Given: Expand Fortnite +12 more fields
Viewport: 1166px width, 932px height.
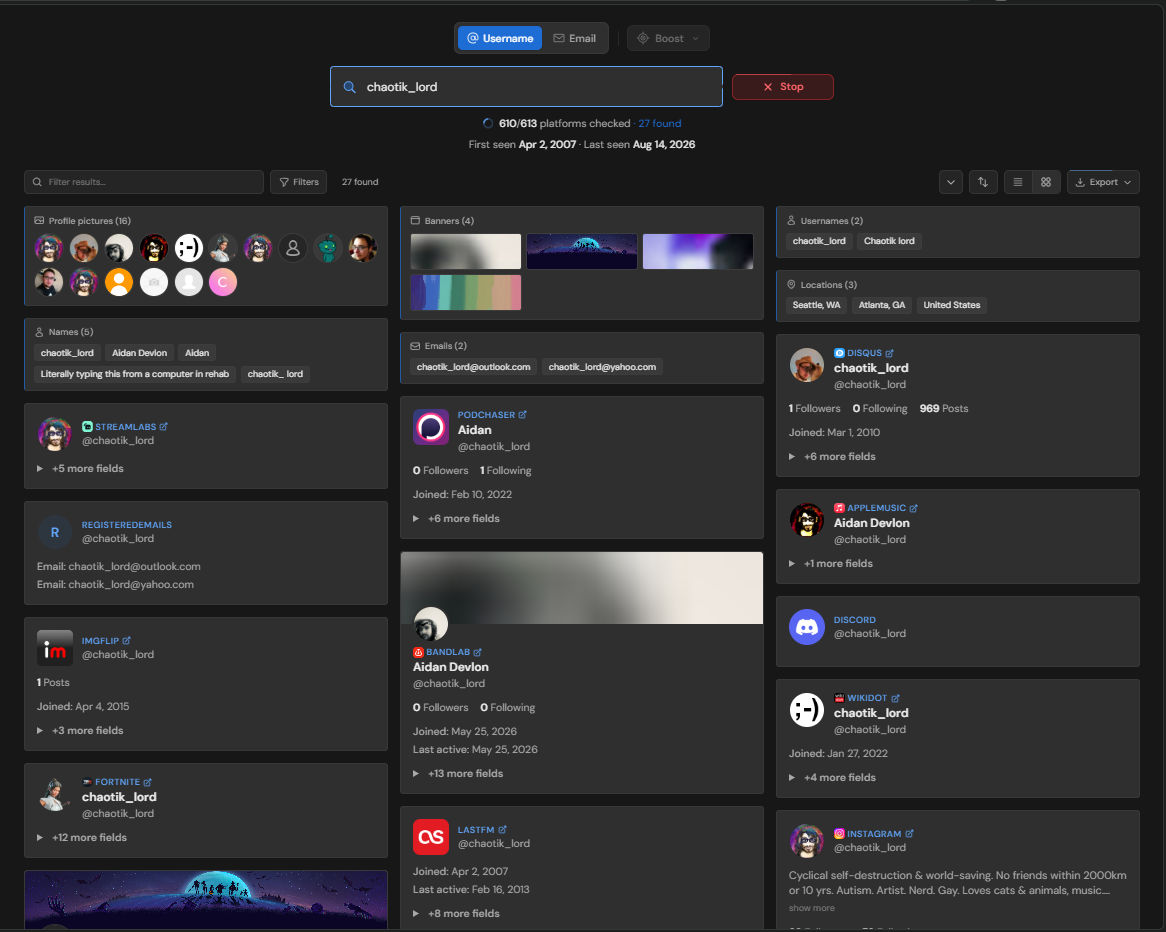Looking at the screenshot, I should click(x=82, y=838).
